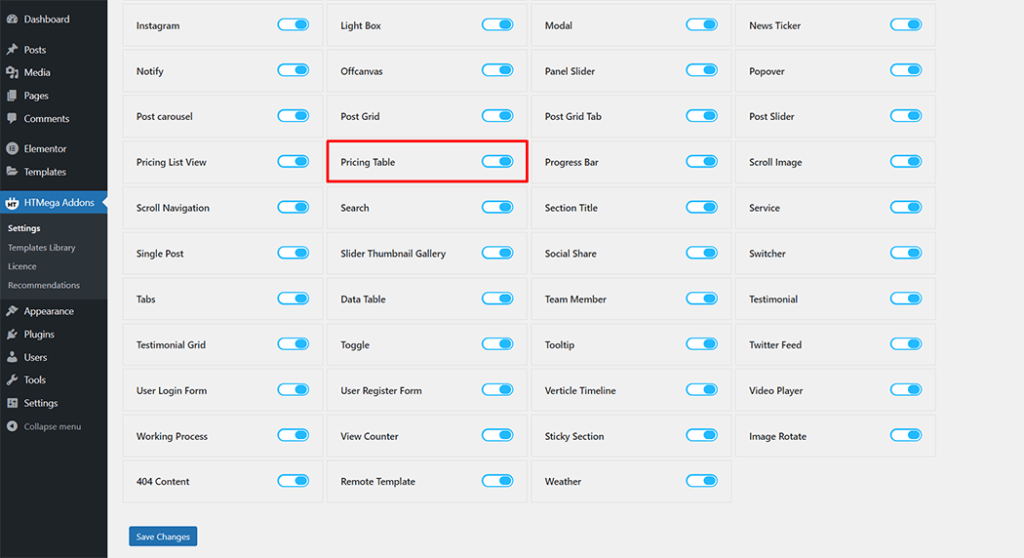The width and height of the screenshot is (1024, 558).
Task: Open Templates Library submenu link
Action: 41,248
